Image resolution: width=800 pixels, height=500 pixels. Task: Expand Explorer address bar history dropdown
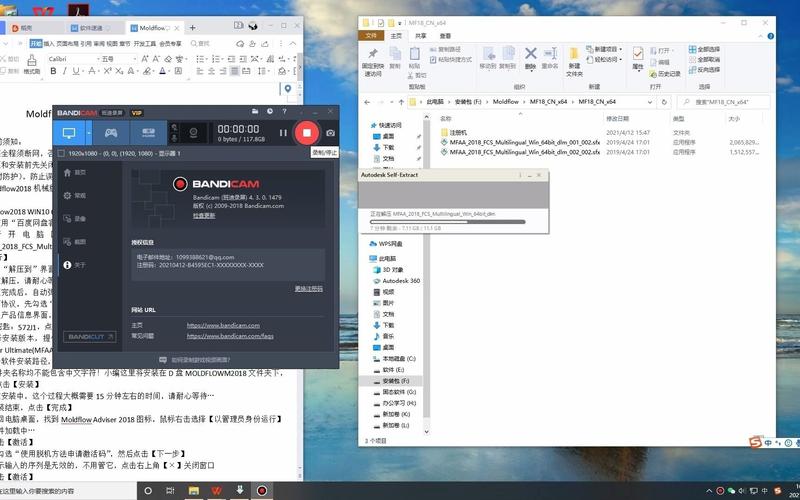pyautogui.click(x=649, y=102)
